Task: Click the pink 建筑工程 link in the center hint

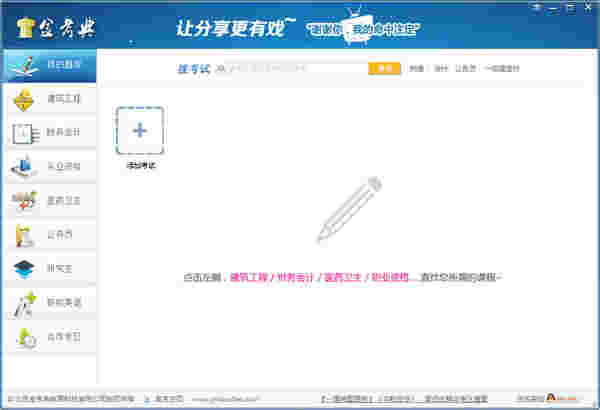Action: click(248, 277)
